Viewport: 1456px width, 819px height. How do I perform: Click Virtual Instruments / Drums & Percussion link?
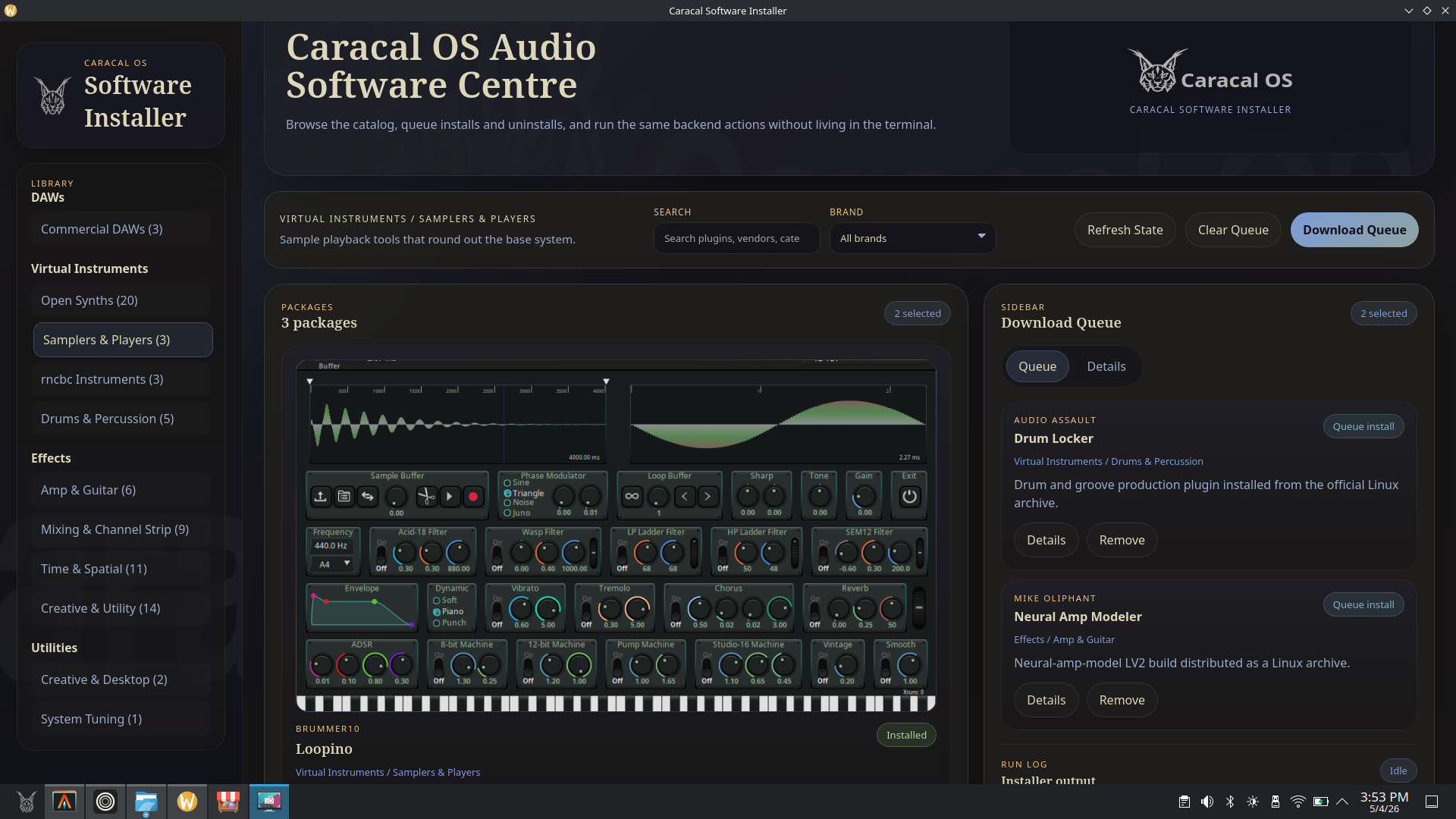point(1108,461)
